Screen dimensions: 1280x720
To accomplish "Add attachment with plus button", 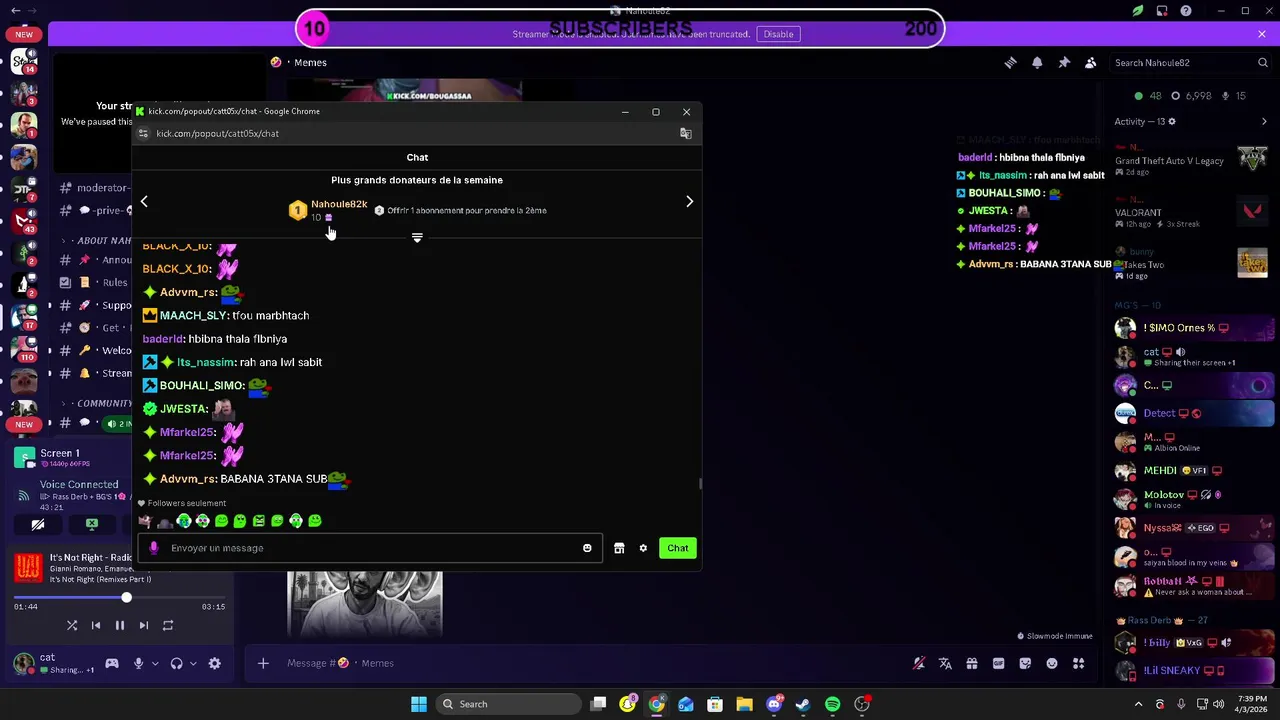I will [263, 663].
